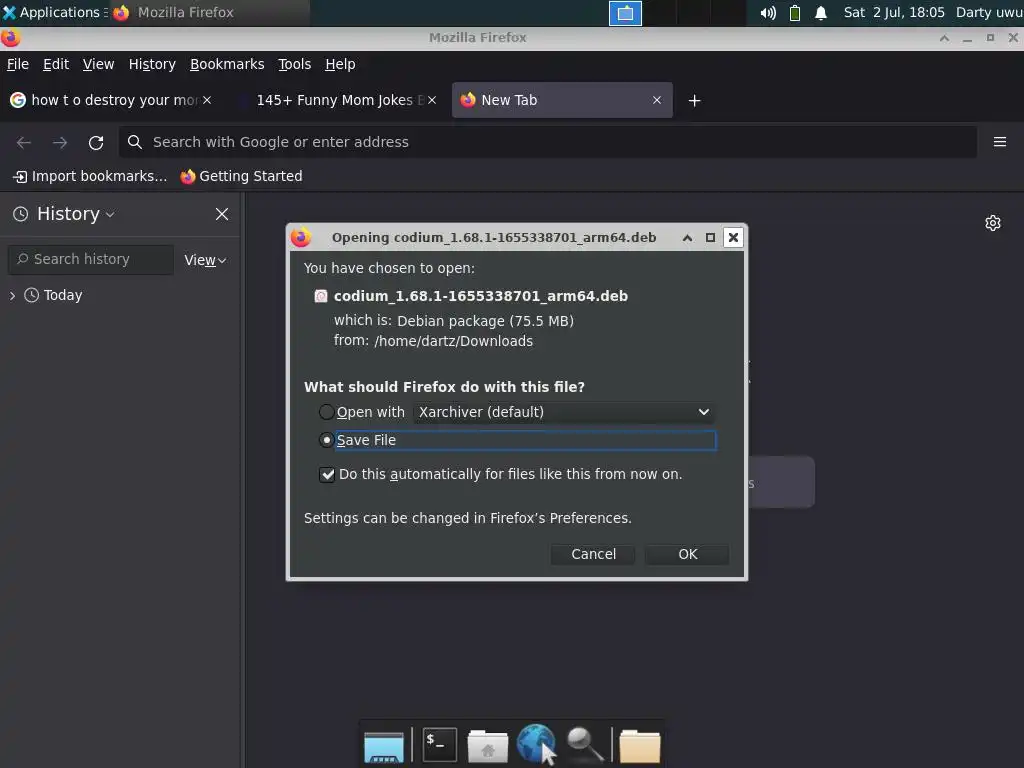
Task: Expand the Today history entry
Action: [12, 296]
